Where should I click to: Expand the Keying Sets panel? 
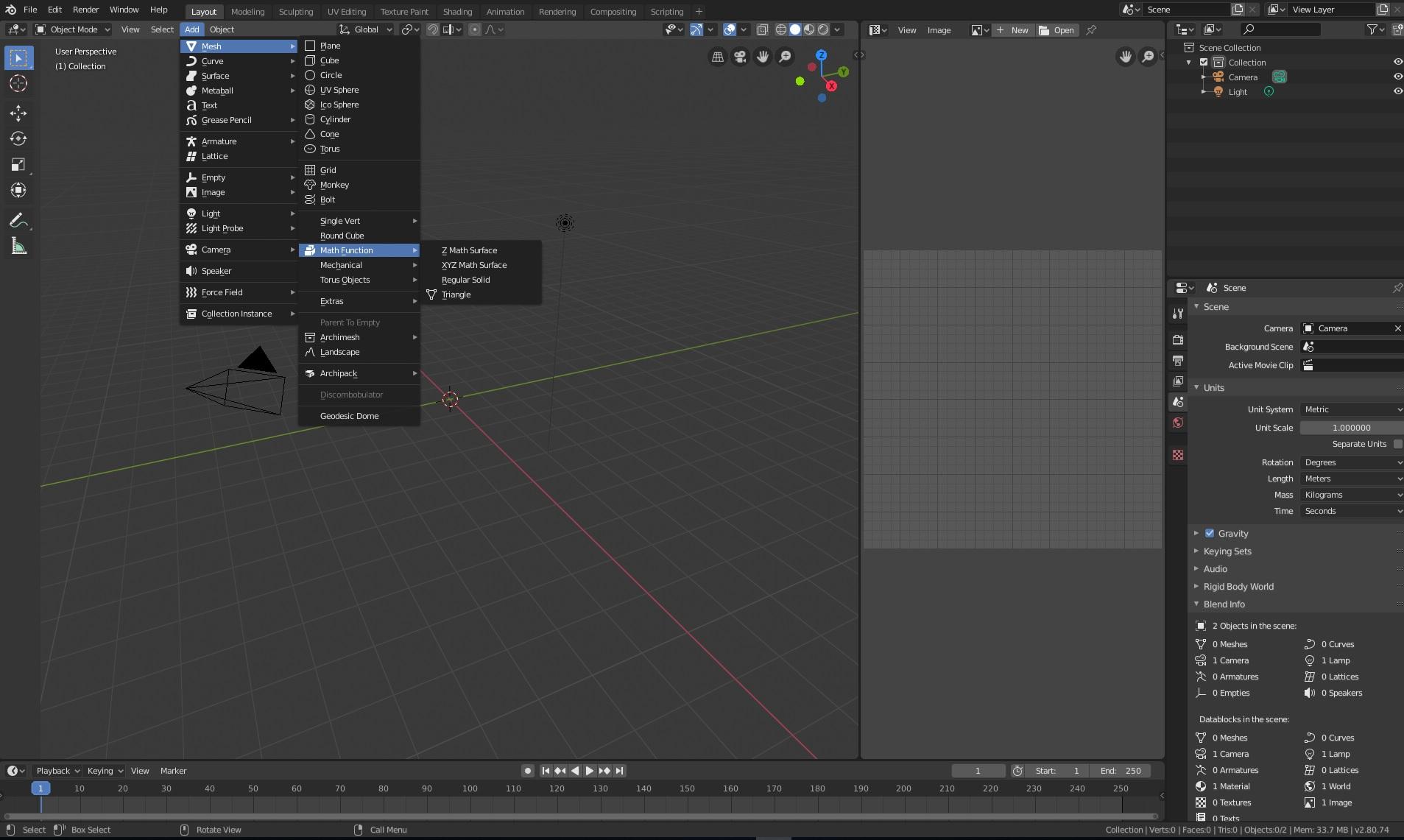1227,551
